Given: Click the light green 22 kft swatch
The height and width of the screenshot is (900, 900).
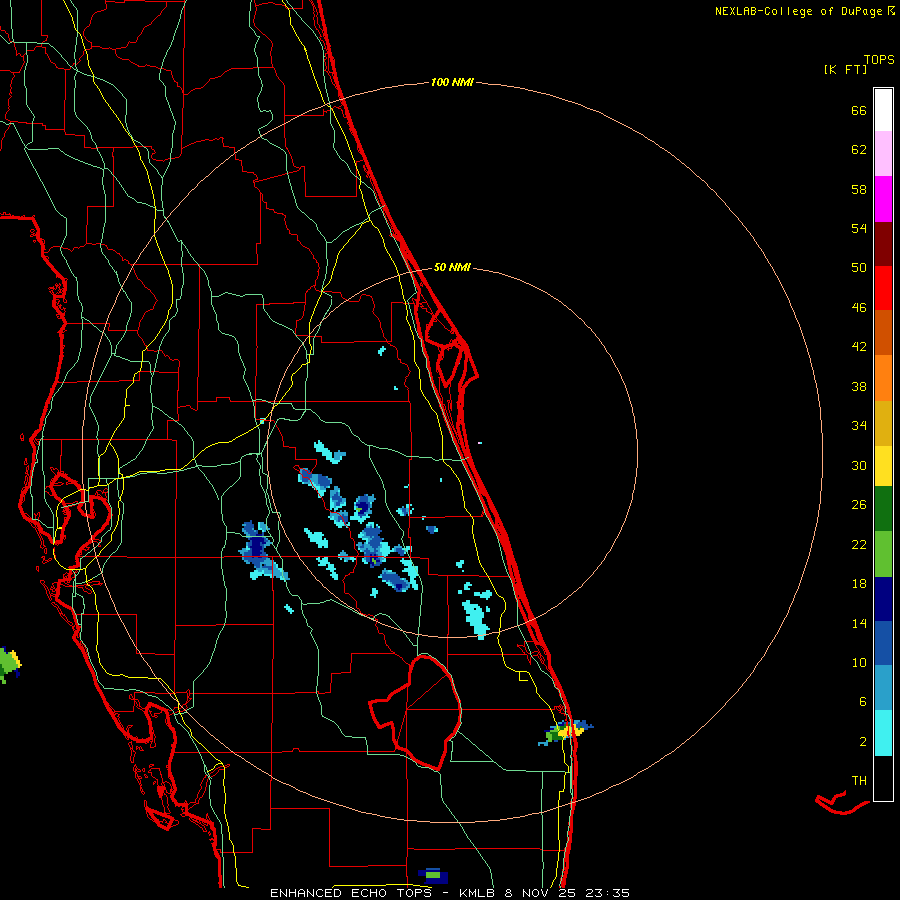Looking at the screenshot, I should click(883, 554).
